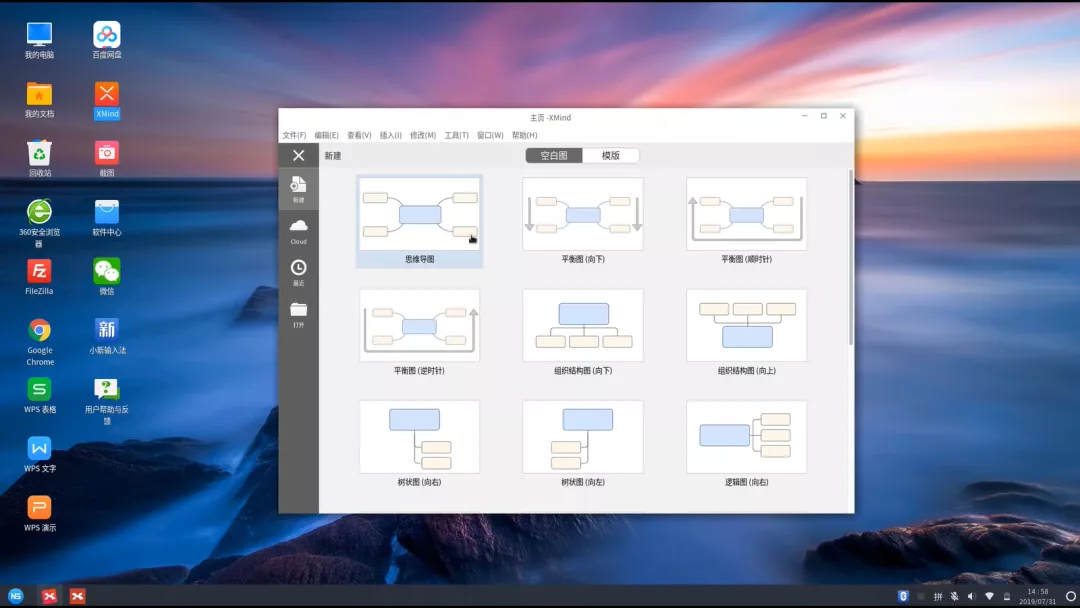Open the 编辑(E) menu
This screenshot has height=608, width=1080.
(x=326, y=136)
